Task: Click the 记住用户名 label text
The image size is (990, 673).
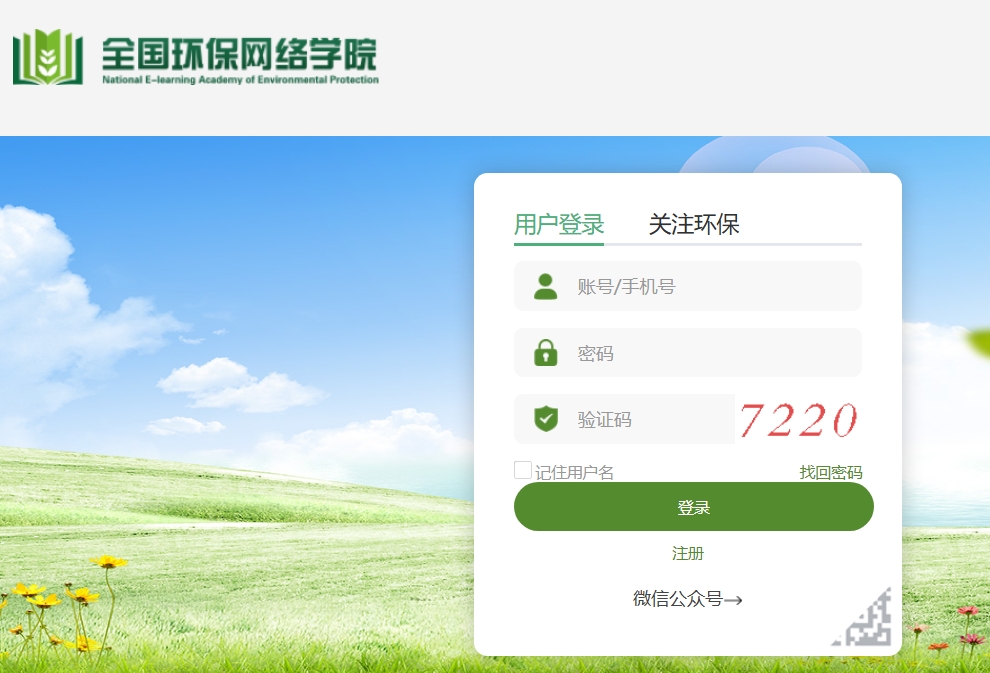Action: click(x=574, y=472)
